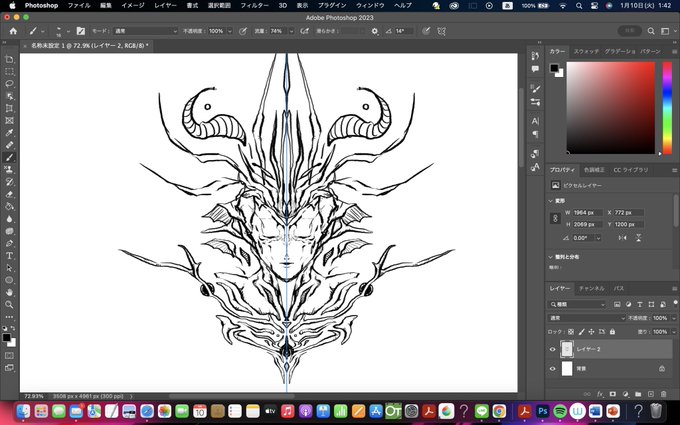The width and height of the screenshot is (680, 425).
Task: Select the Rectangular Marquee tool
Action: (9, 72)
